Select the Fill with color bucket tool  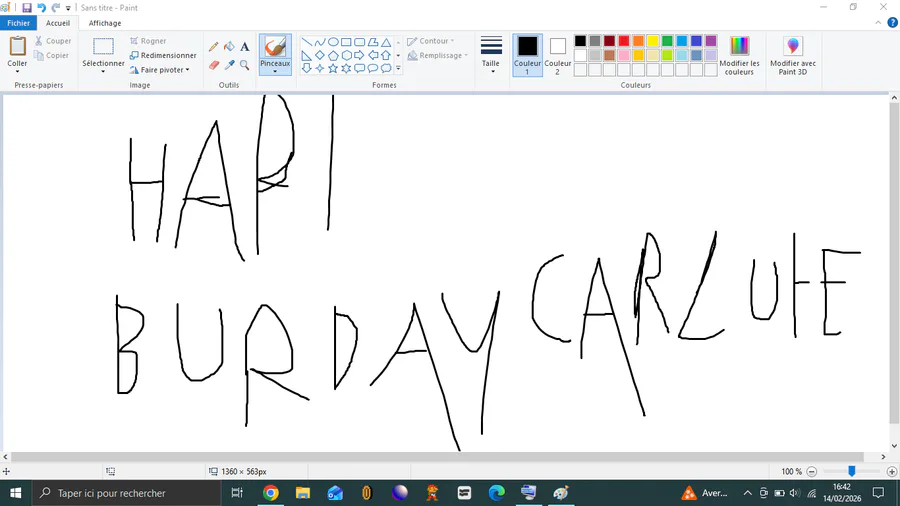229,47
